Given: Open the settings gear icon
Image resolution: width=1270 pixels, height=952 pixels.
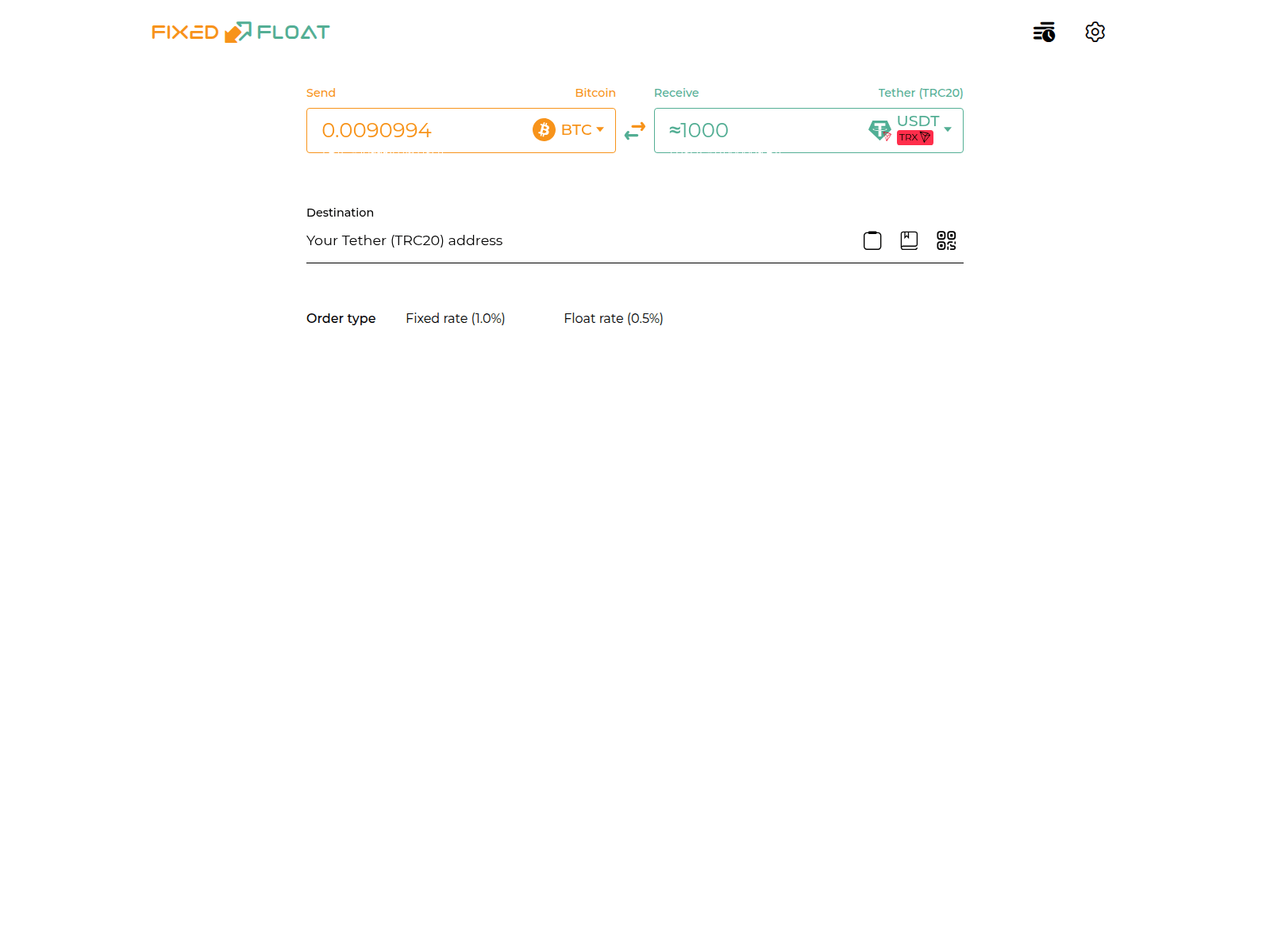Looking at the screenshot, I should [x=1095, y=32].
